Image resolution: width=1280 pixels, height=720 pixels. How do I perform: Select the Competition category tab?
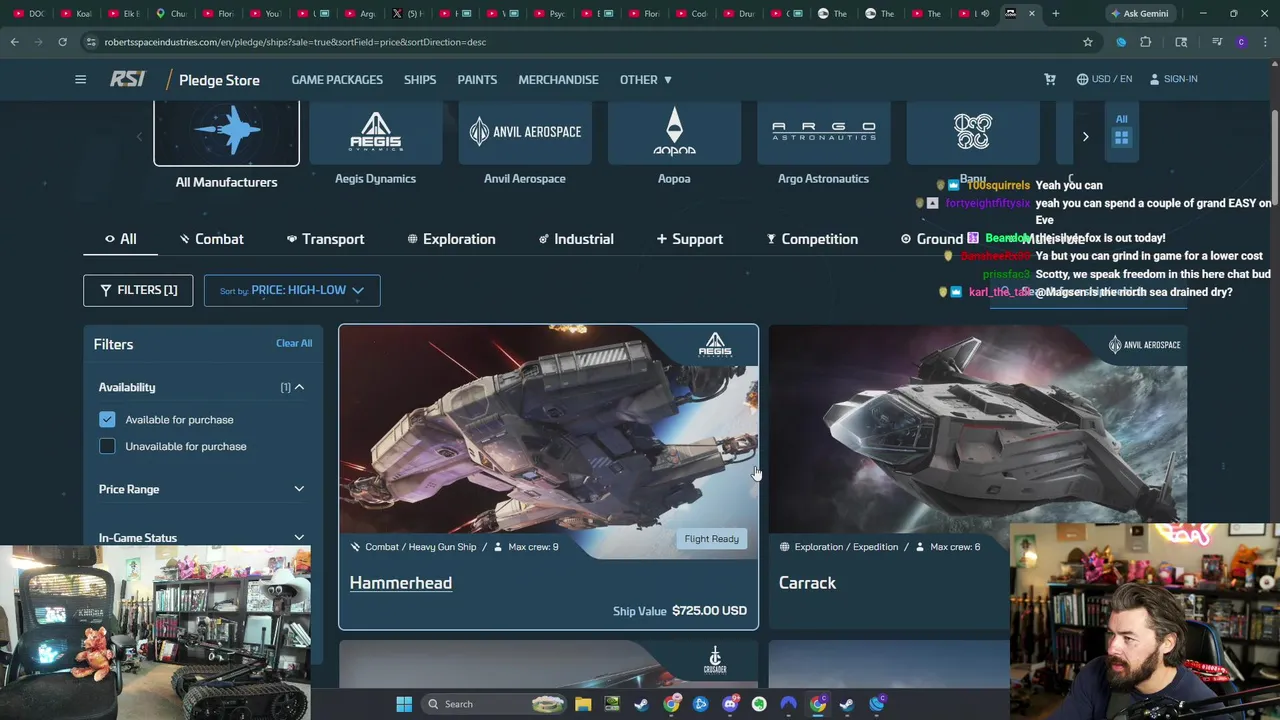coord(812,239)
